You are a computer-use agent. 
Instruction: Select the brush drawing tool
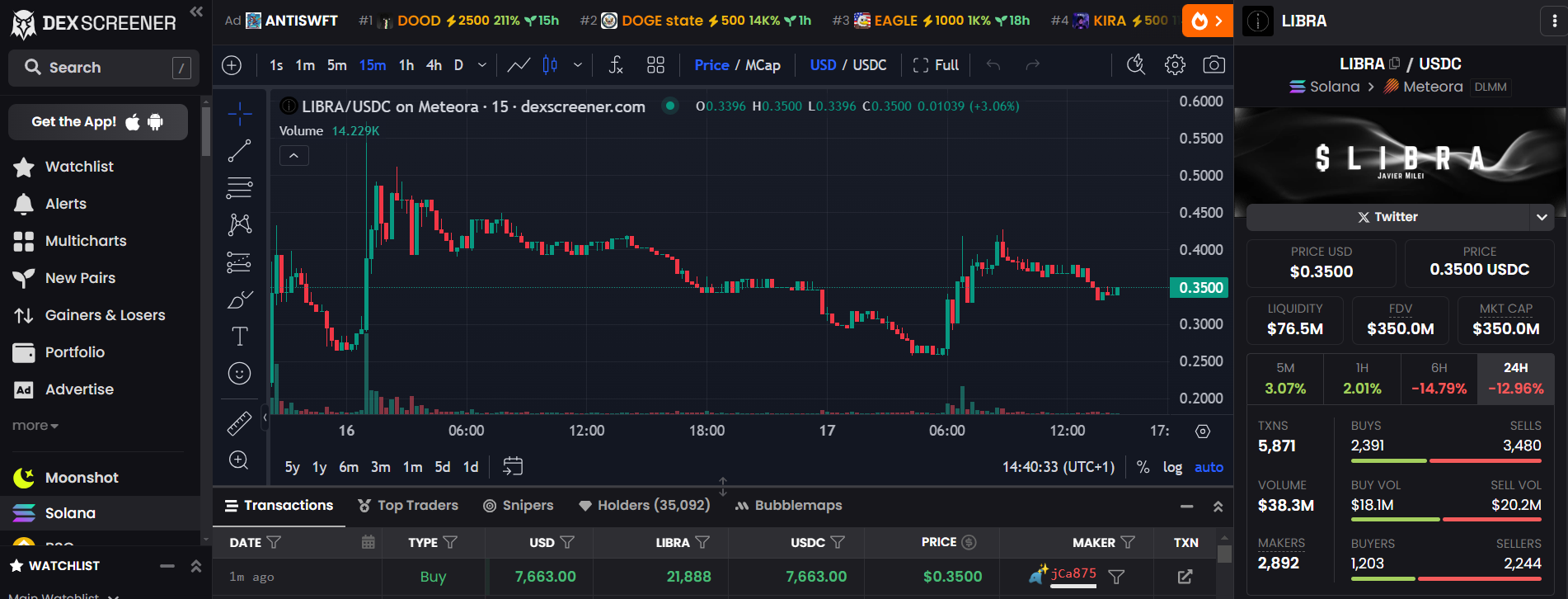[239, 299]
